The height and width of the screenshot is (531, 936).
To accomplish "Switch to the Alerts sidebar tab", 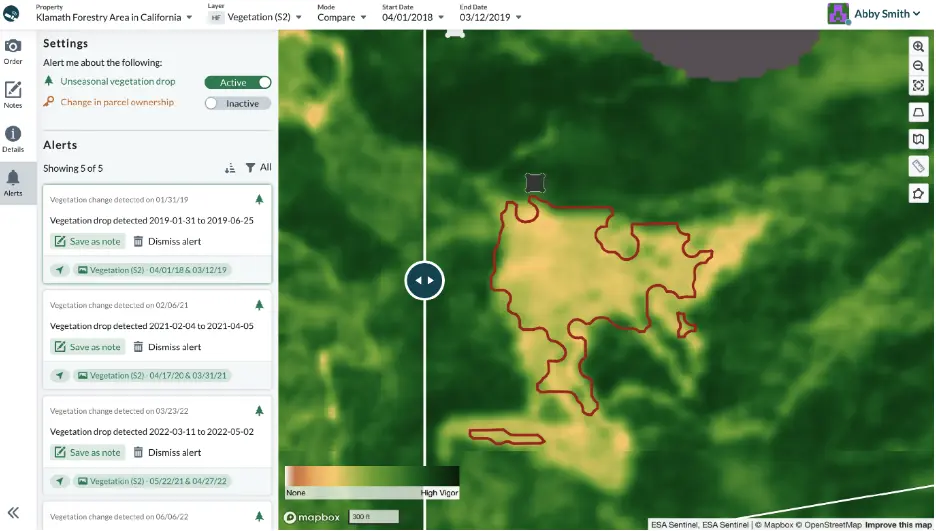I will coord(13,183).
